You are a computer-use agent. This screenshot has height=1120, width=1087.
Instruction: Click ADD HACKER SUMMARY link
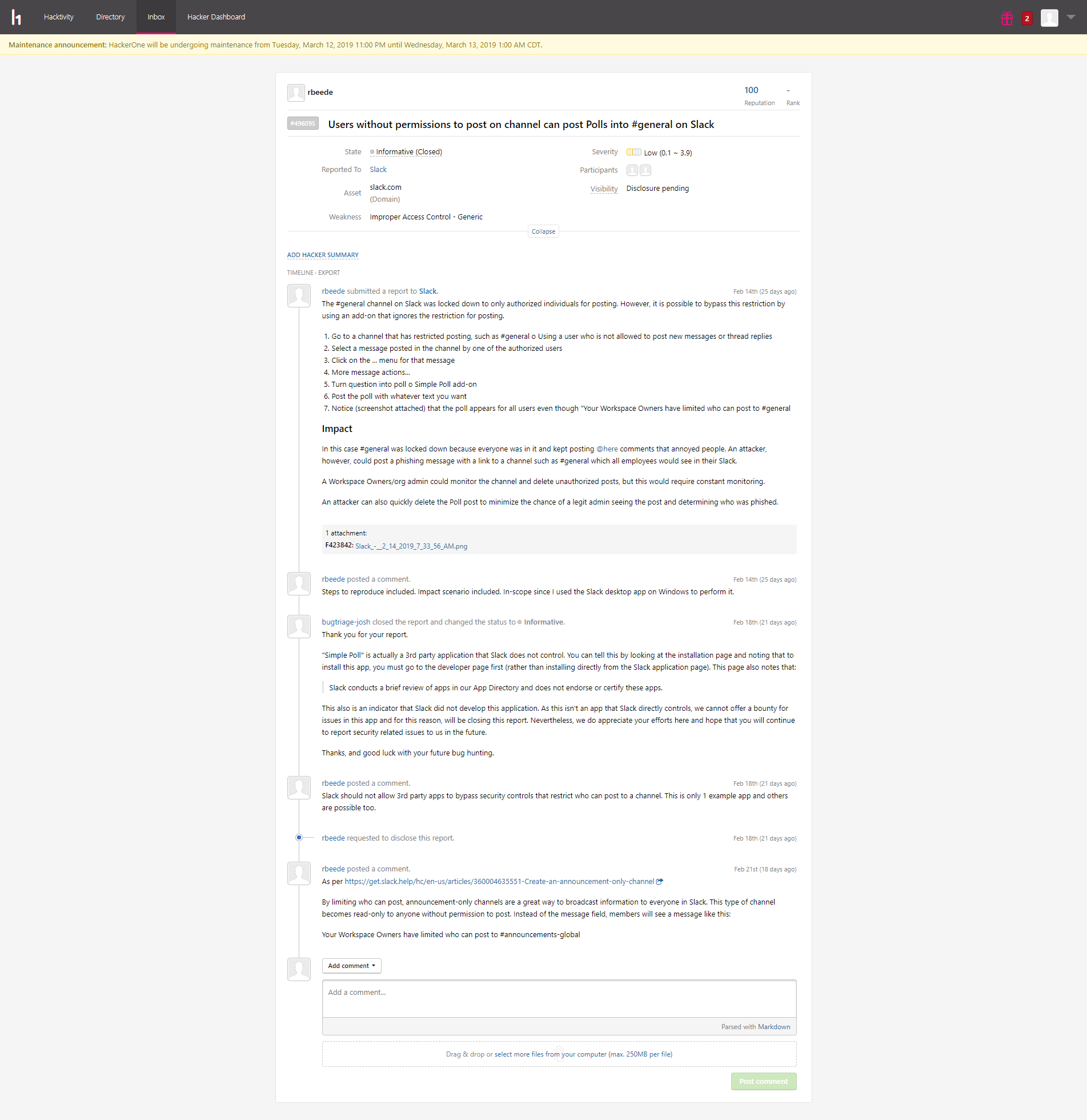(323, 255)
